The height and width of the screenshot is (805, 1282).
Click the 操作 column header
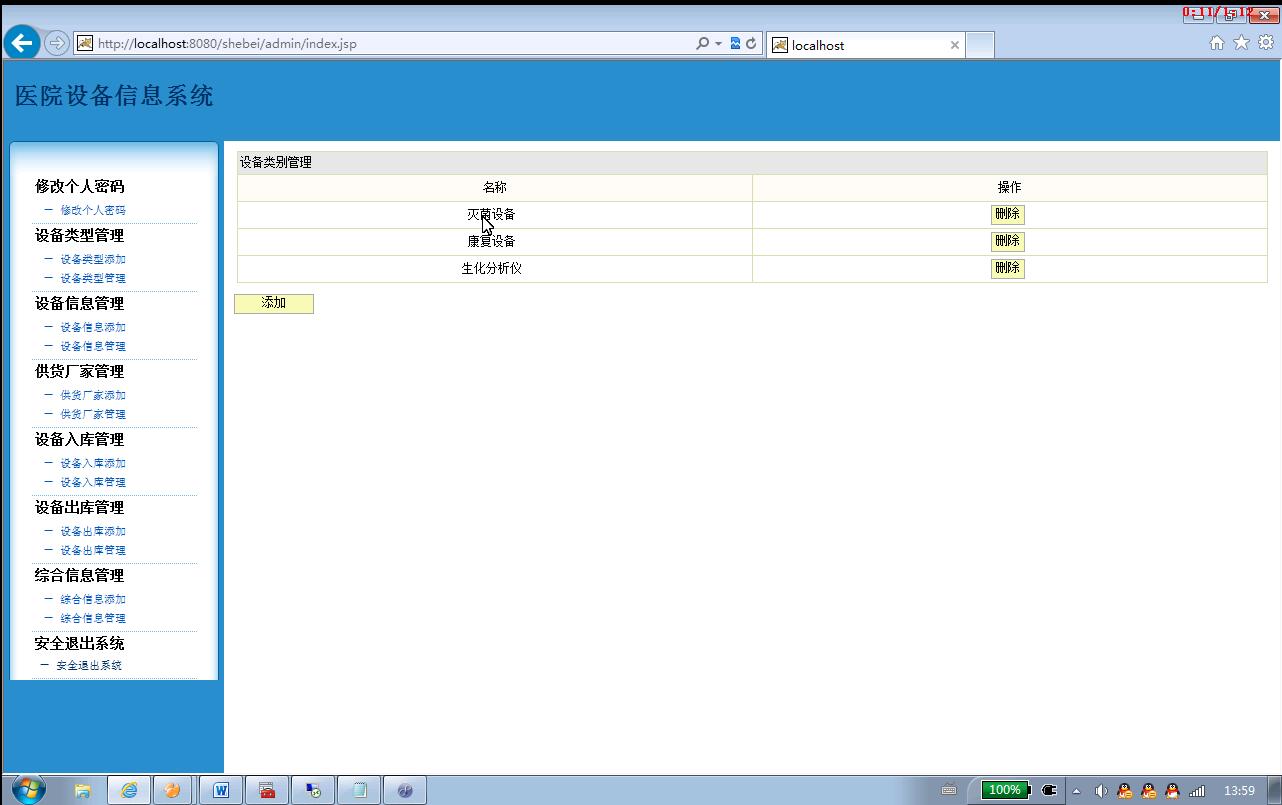pos(1009,187)
